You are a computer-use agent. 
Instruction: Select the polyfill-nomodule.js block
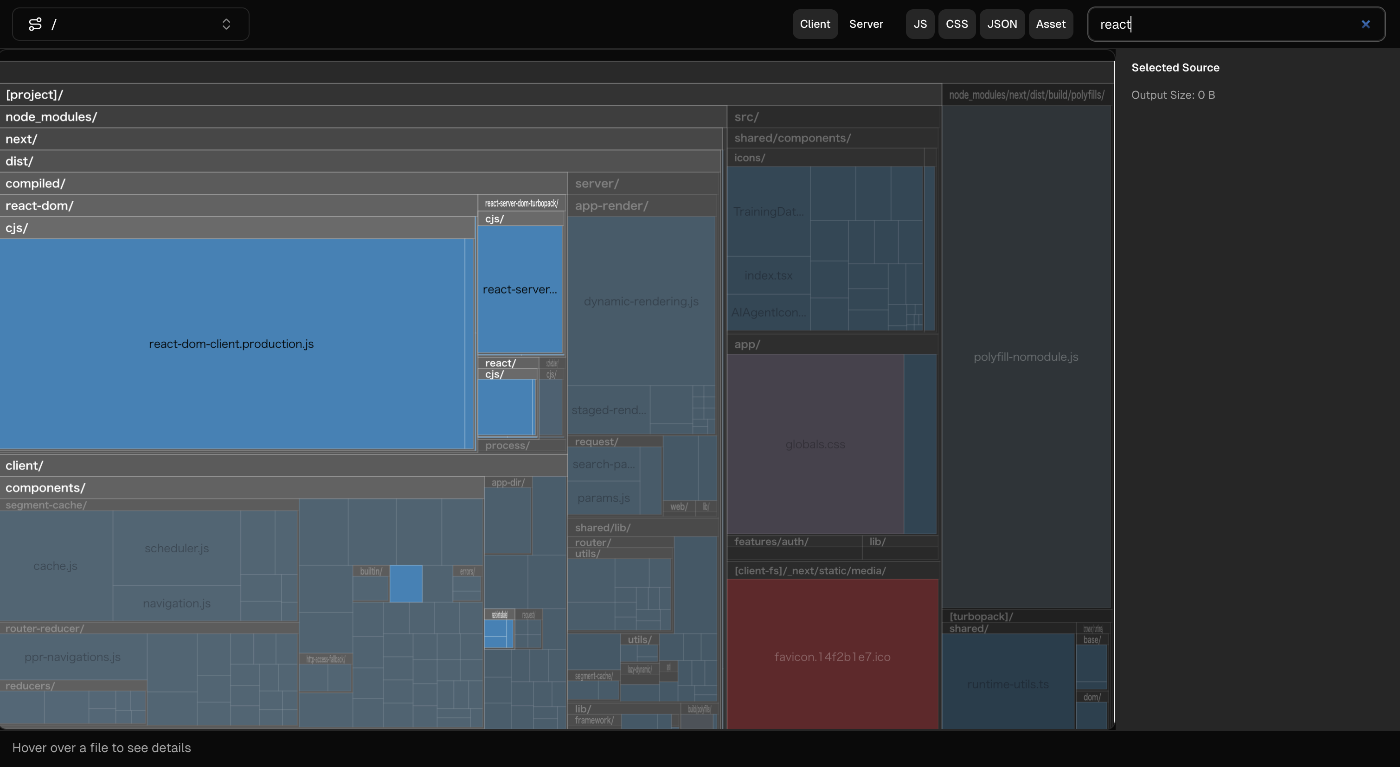[1027, 357]
